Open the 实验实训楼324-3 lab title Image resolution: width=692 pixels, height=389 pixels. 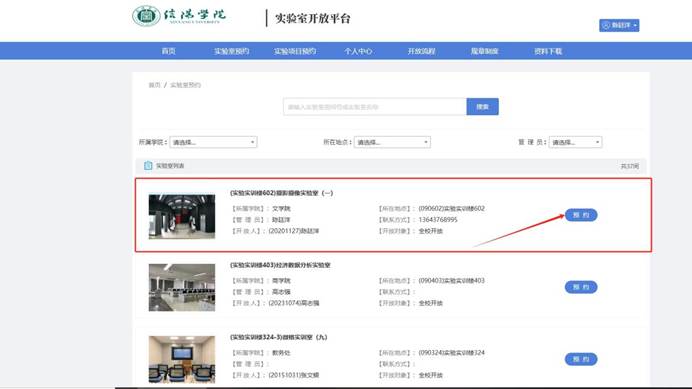(x=278, y=337)
